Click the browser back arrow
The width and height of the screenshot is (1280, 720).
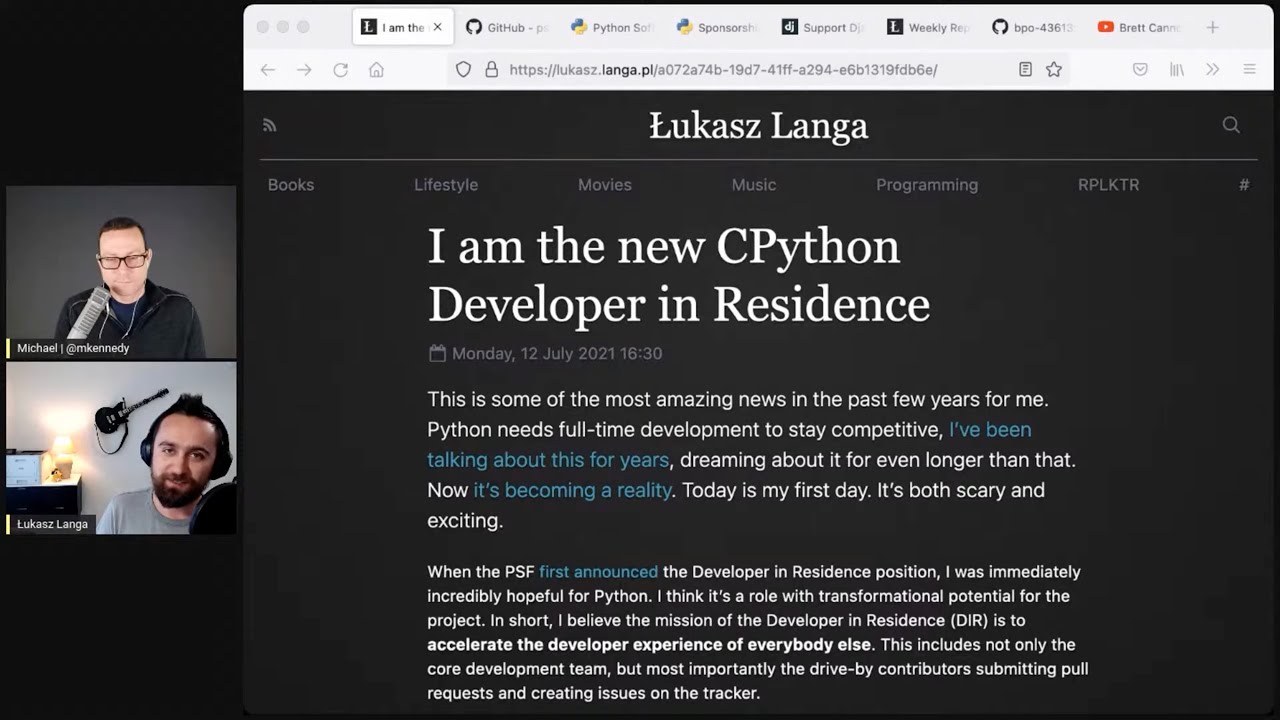pos(268,70)
